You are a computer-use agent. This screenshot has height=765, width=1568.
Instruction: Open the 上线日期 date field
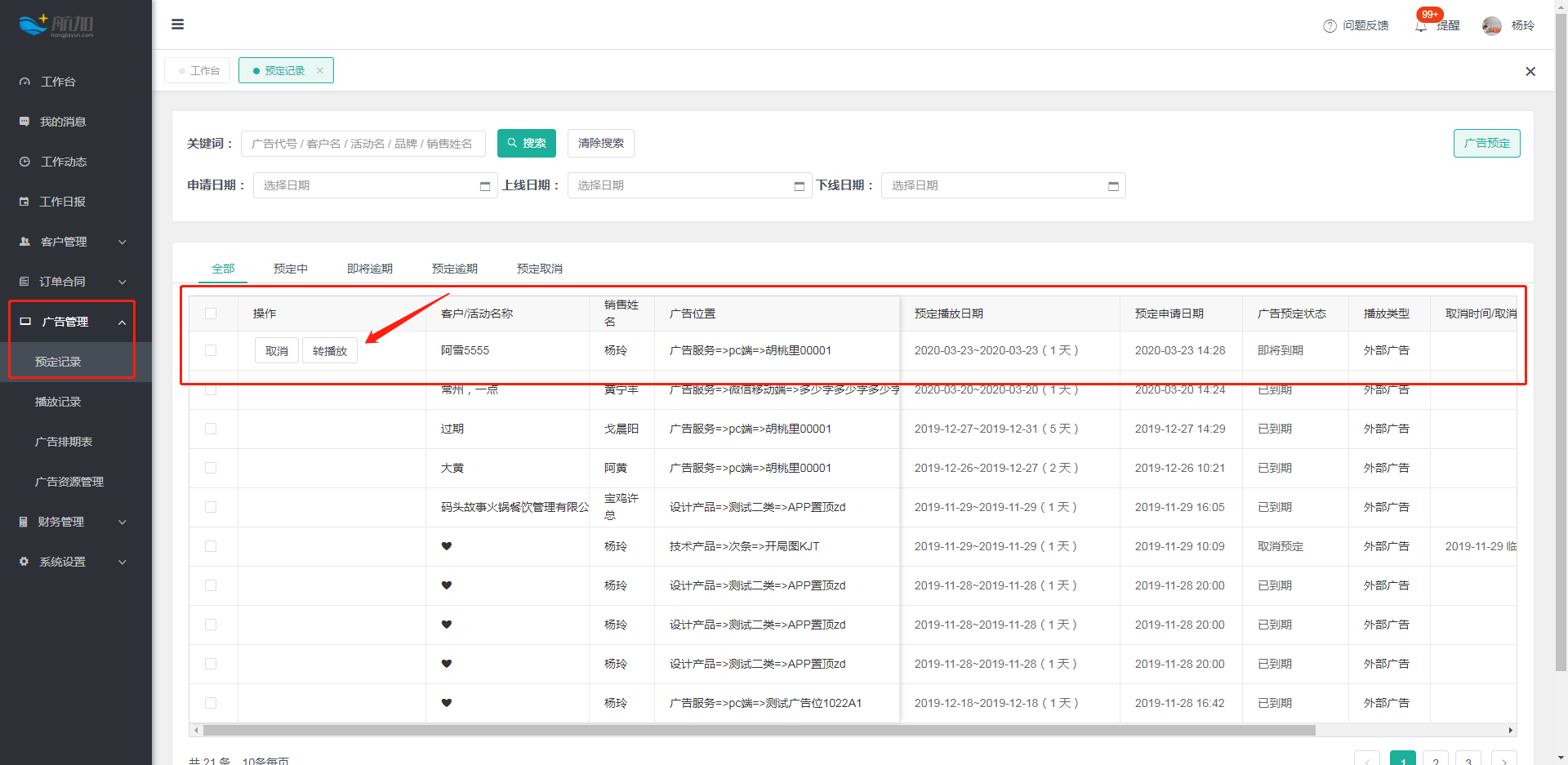coord(690,185)
